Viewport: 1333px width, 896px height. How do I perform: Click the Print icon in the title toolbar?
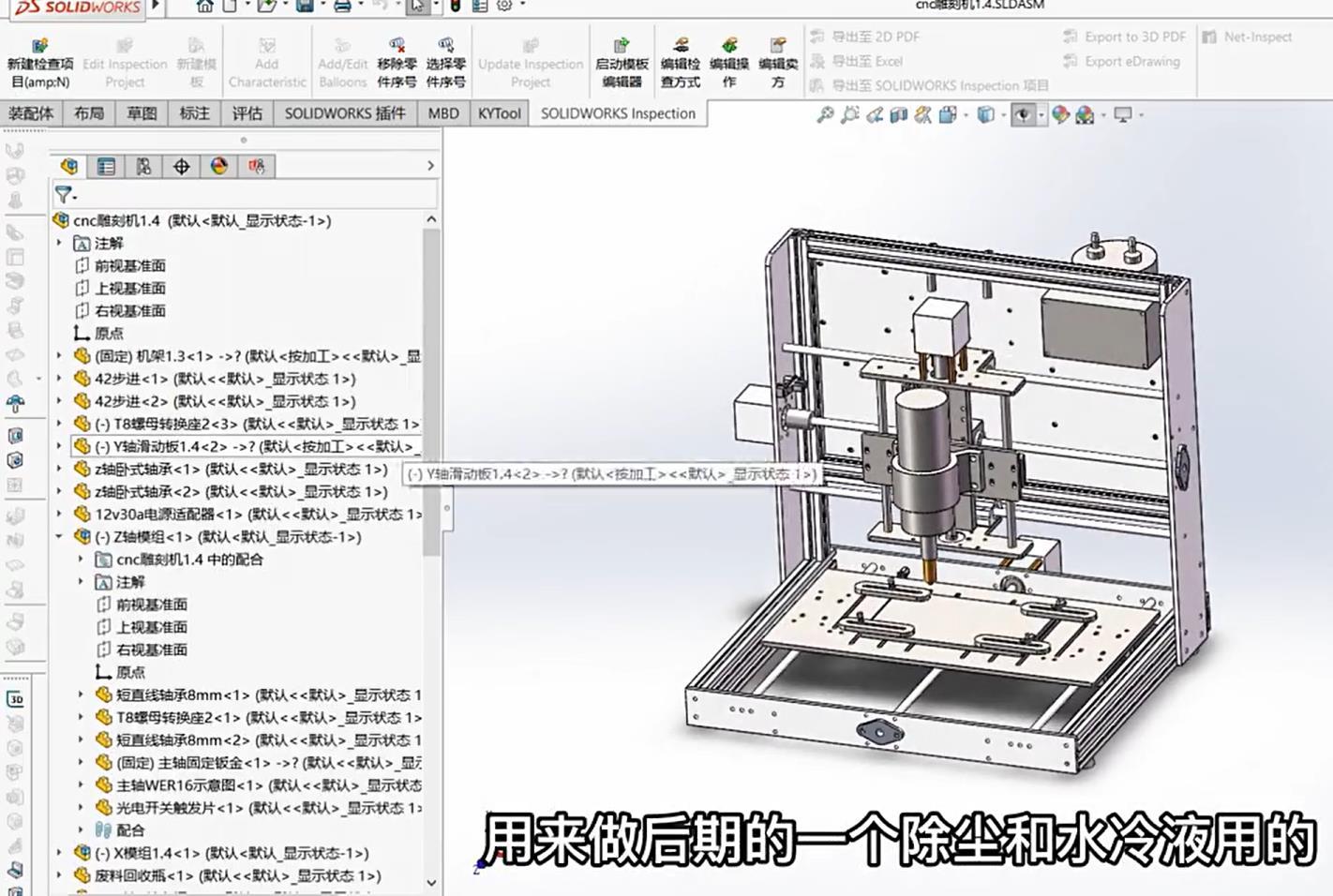click(342, 6)
